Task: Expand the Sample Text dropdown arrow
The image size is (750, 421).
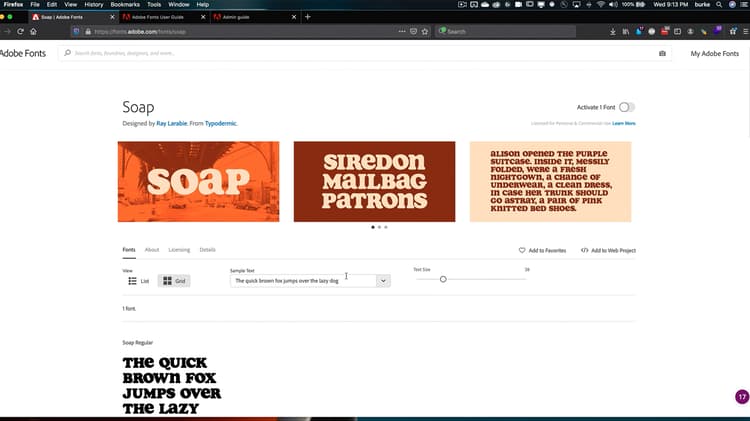Action: 383,281
